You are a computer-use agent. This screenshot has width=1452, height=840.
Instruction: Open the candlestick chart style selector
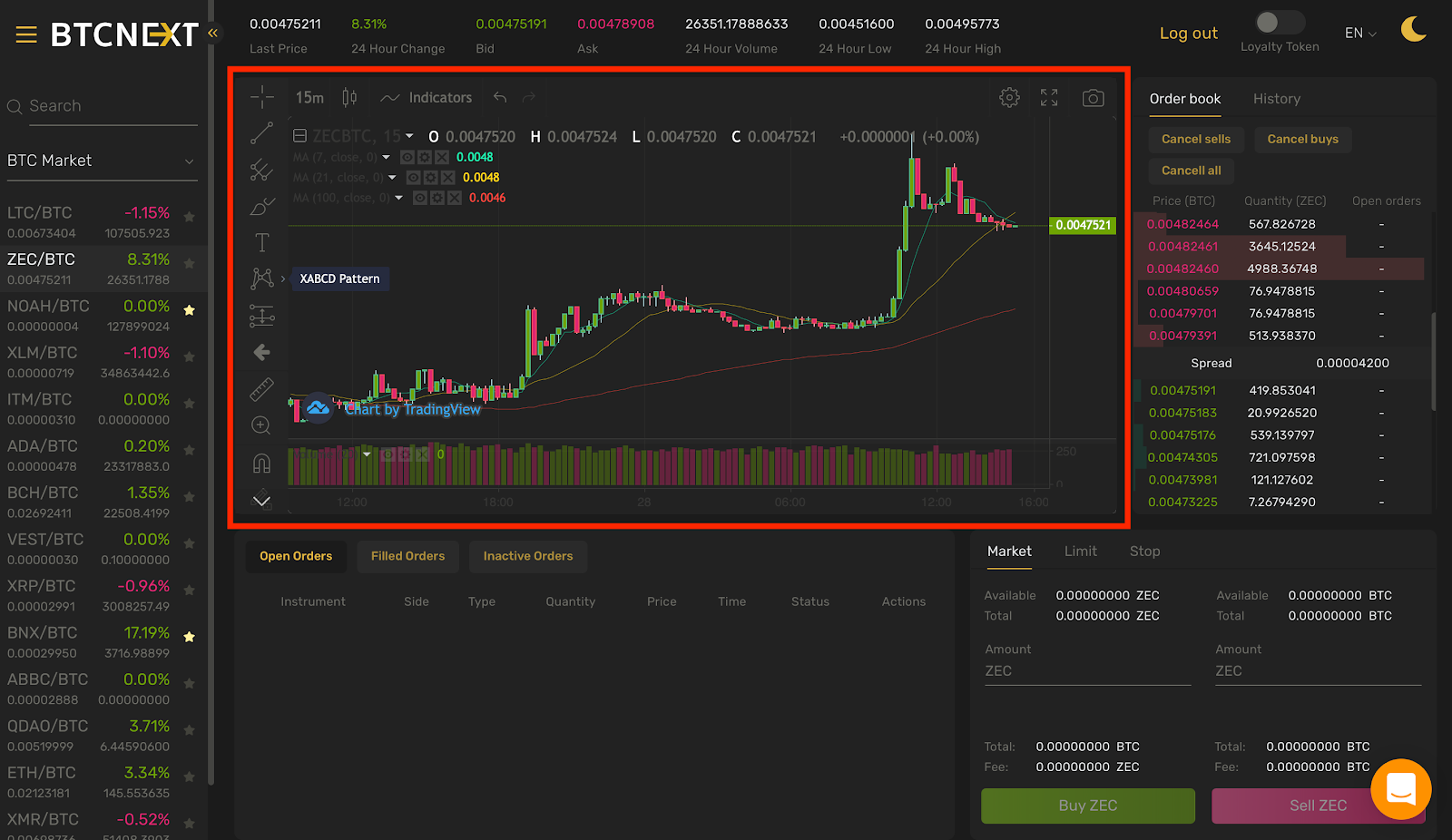[x=349, y=97]
